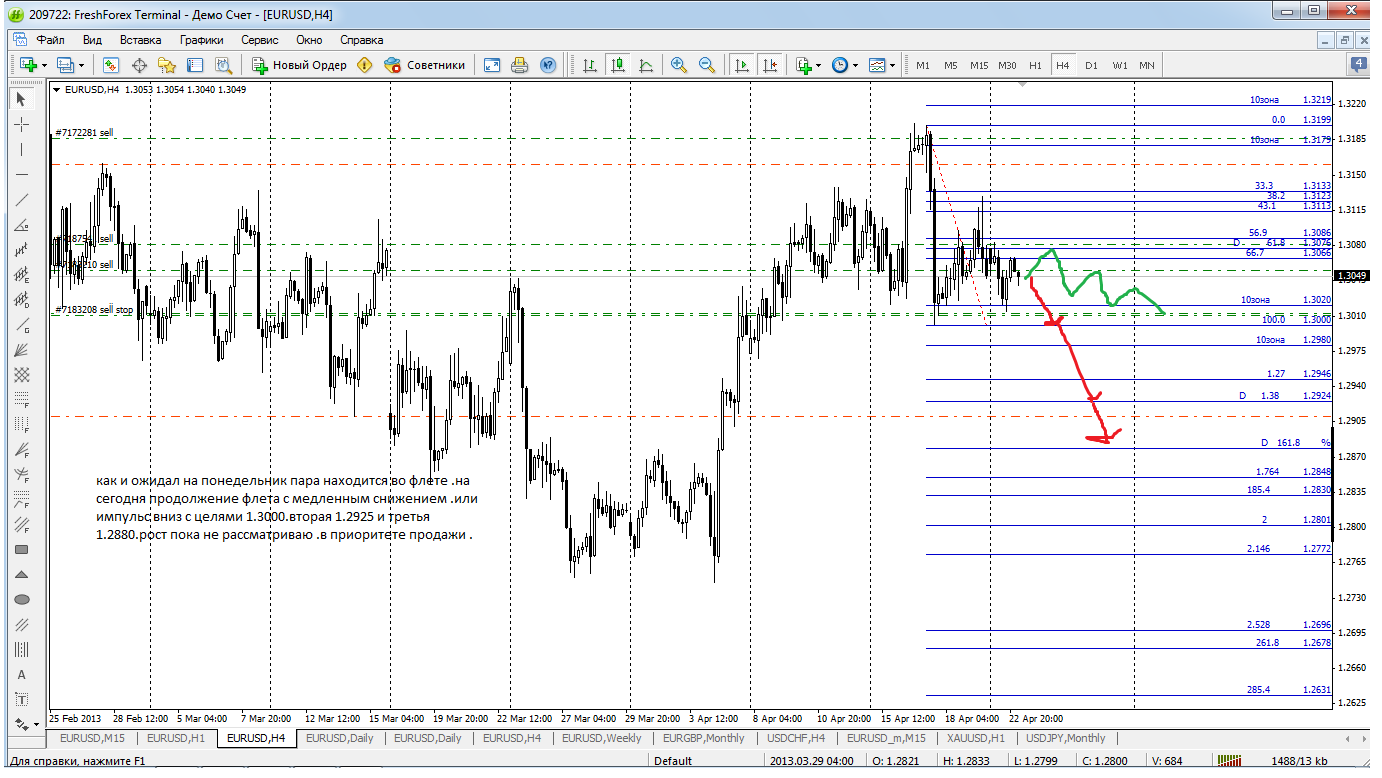Click the Zoom Out magnifier icon
The image size is (1382, 778).
coord(707,65)
